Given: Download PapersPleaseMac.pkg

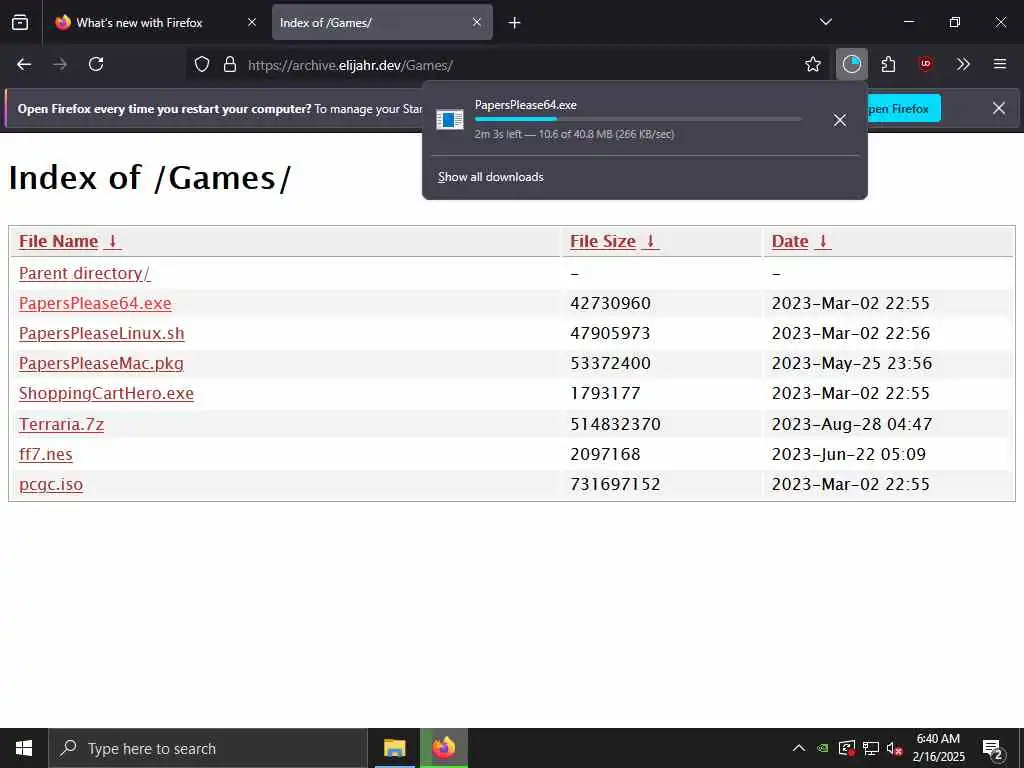Looking at the screenshot, I should (x=101, y=363).
